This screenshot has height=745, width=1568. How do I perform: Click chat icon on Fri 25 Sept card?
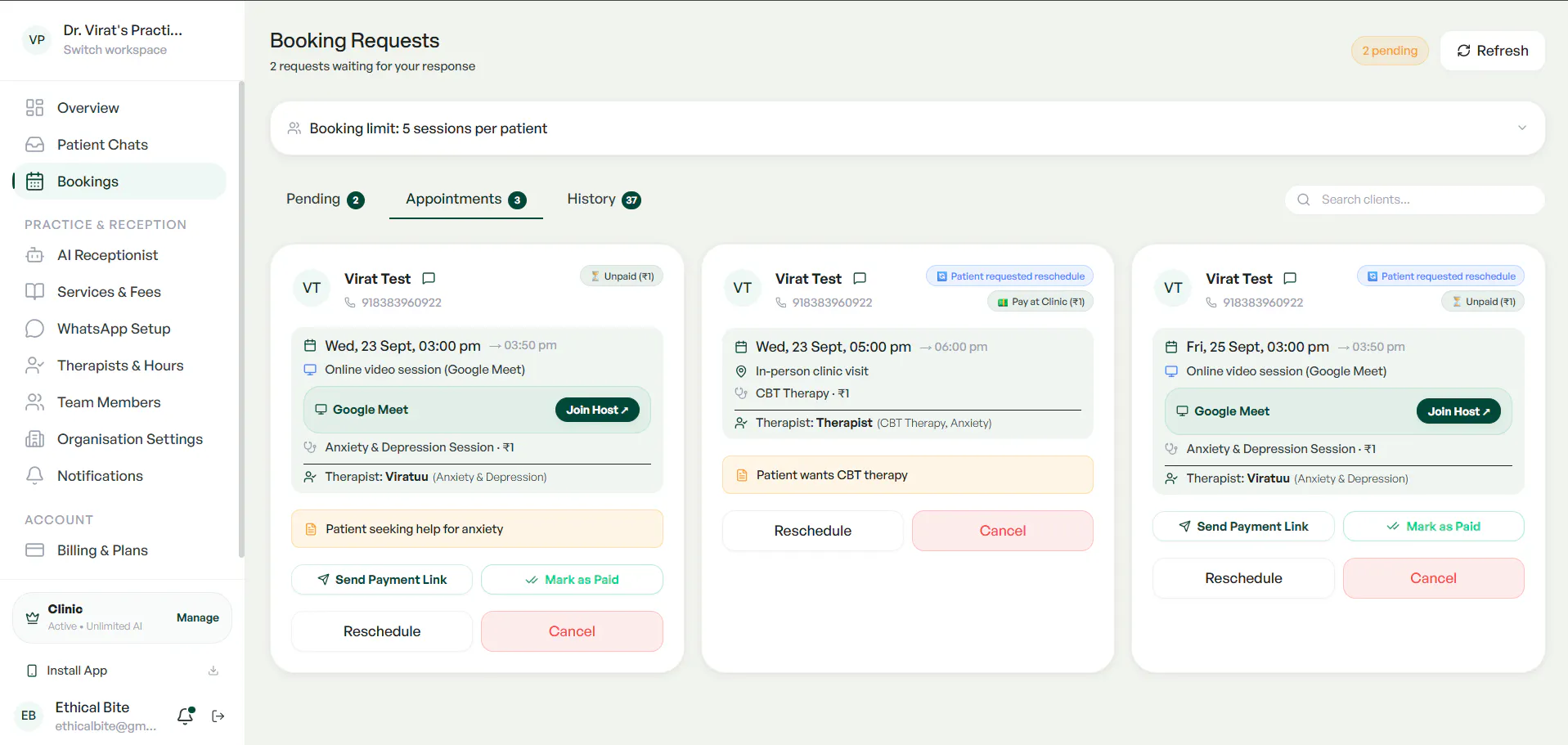click(1290, 278)
